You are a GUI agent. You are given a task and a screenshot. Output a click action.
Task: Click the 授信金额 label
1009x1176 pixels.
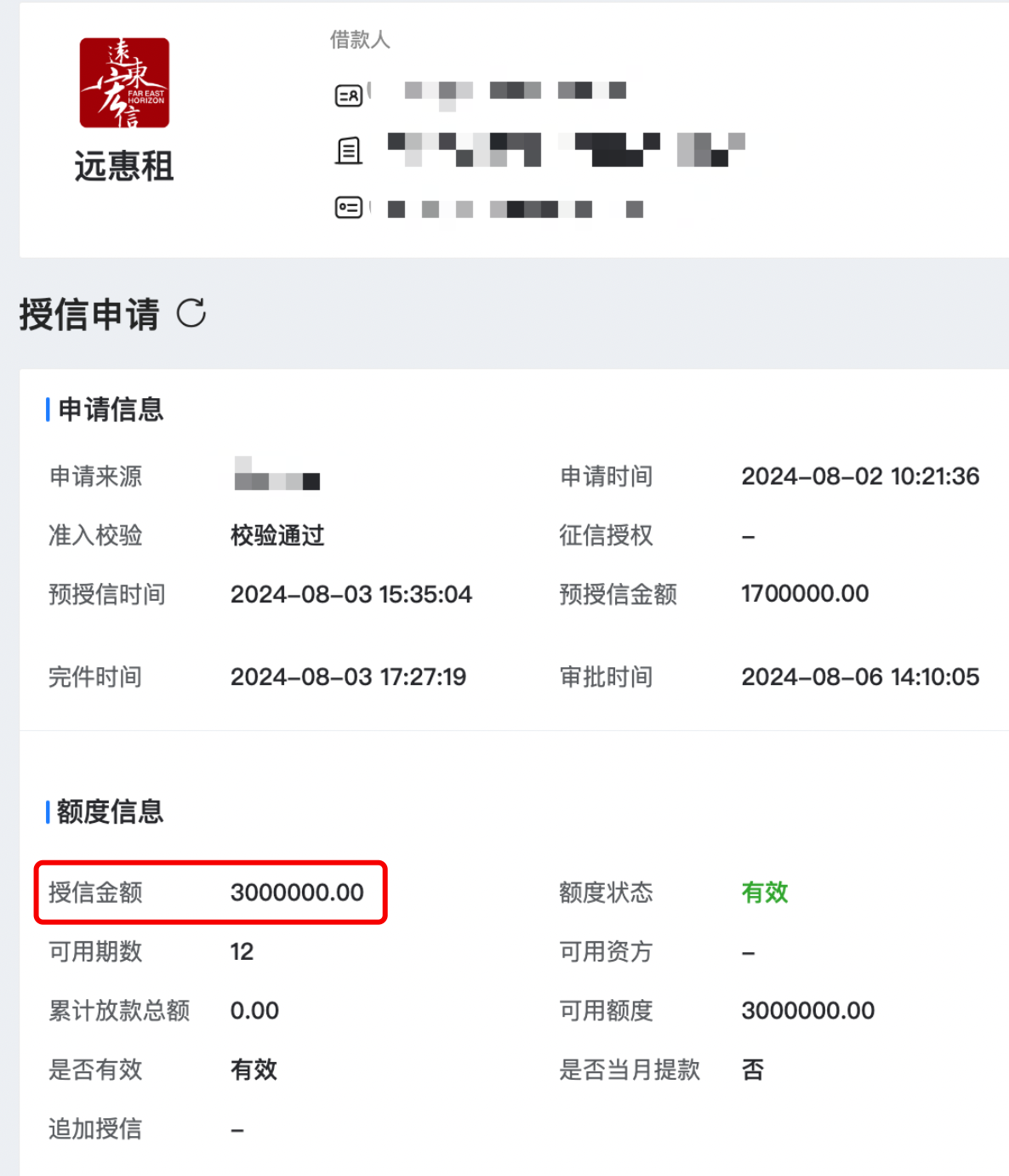click(95, 892)
